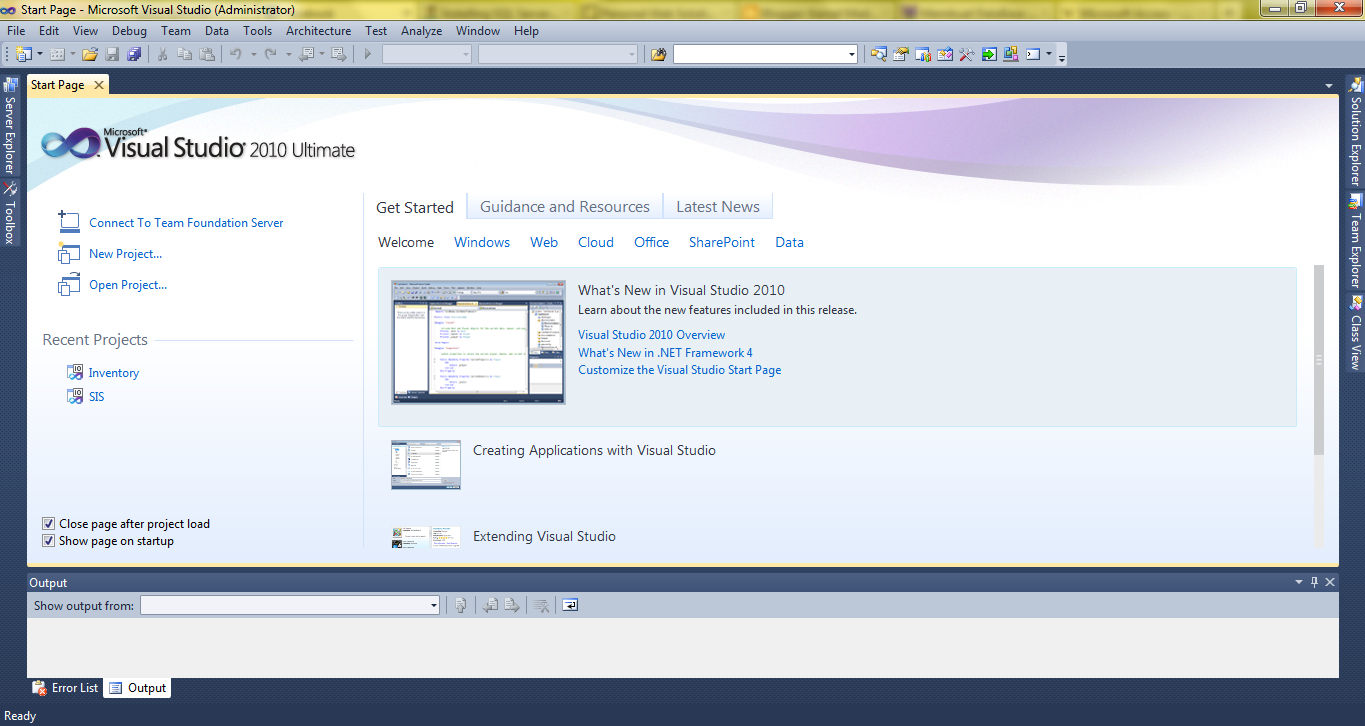Pin the Output panel with auto-hide pushpin
Screen dimensions: 1365x726
[x=1314, y=582]
